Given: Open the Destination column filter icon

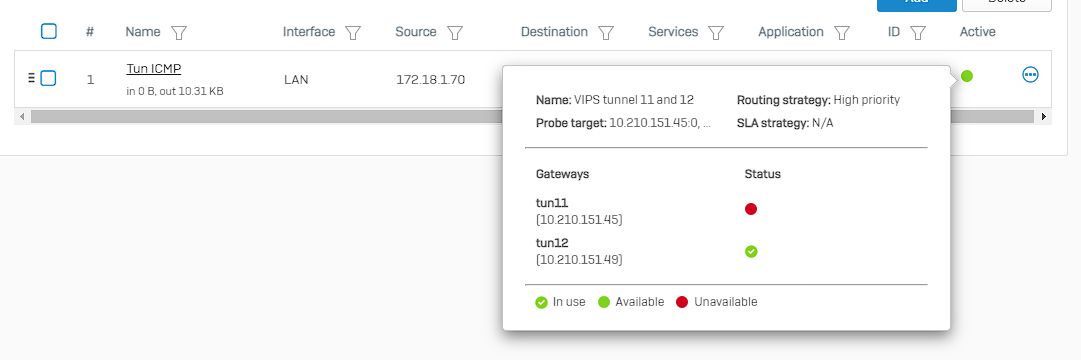Looking at the screenshot, I should point(606,32).
